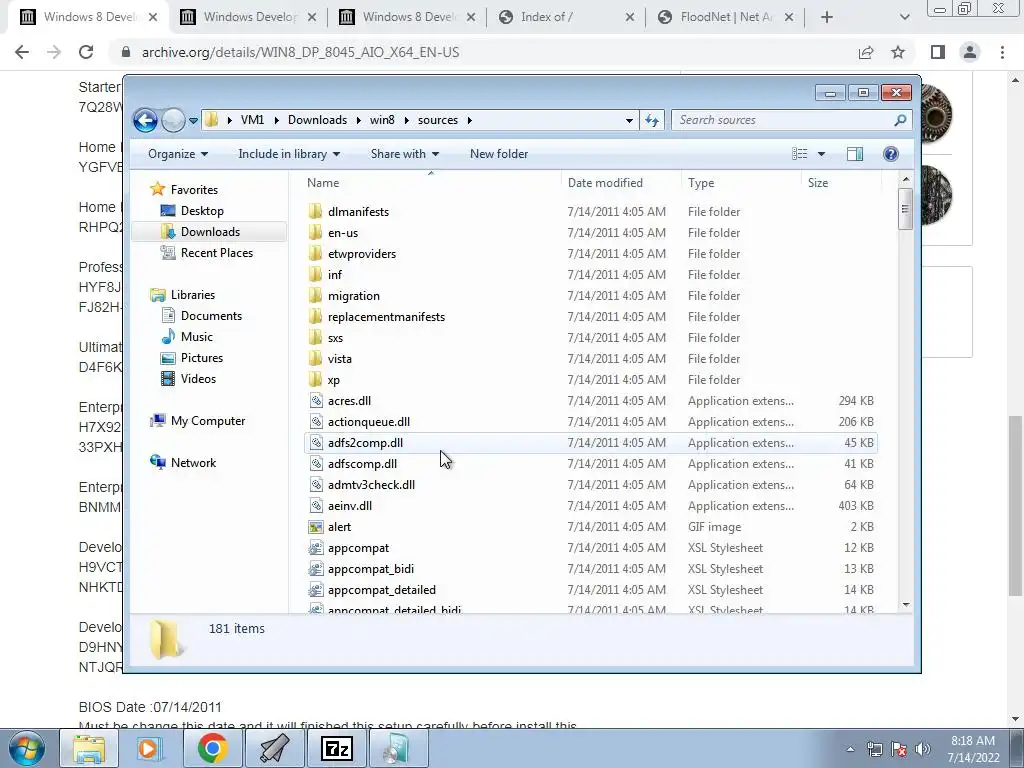
Task: Sort by the Date modified column header
Action: pyautogui.click(x=621, y=183)
